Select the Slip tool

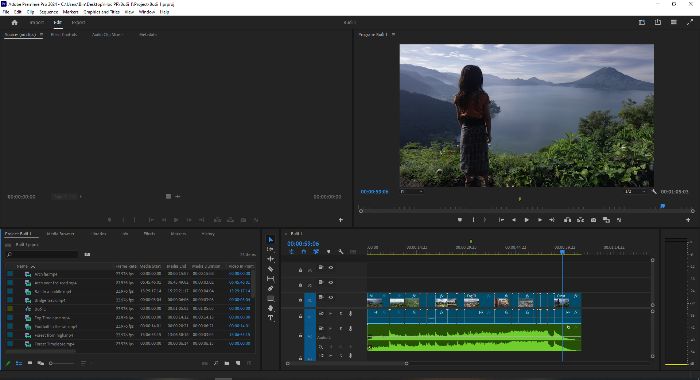point(271,279)
